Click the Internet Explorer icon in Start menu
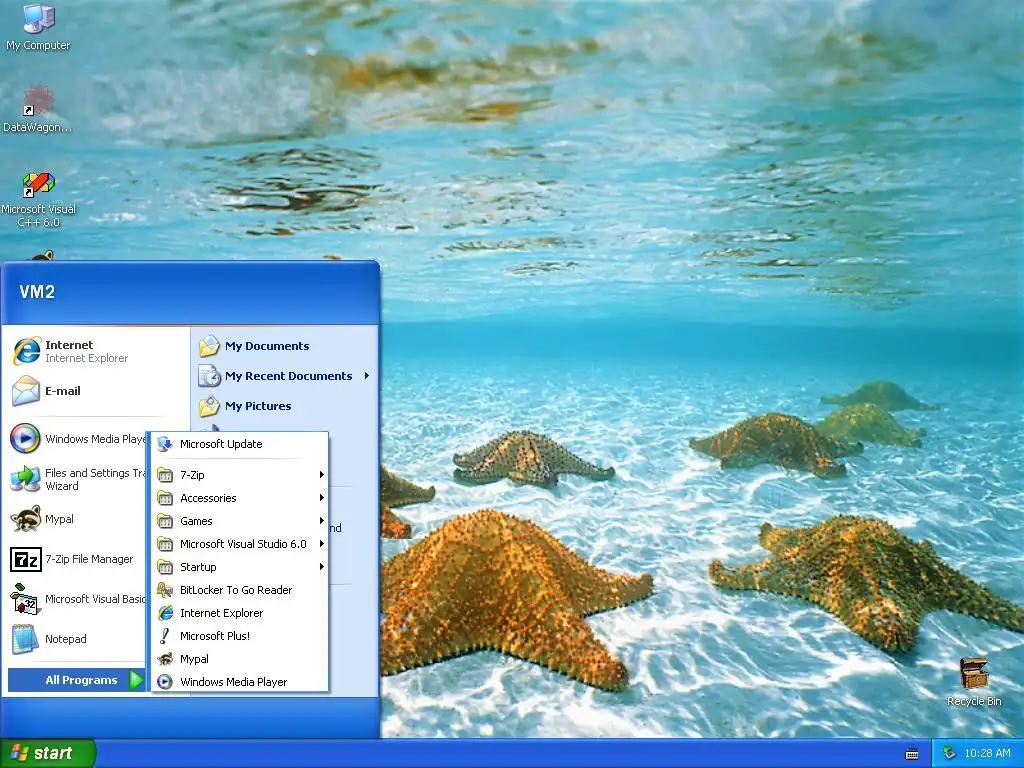 tap(27, 351)
